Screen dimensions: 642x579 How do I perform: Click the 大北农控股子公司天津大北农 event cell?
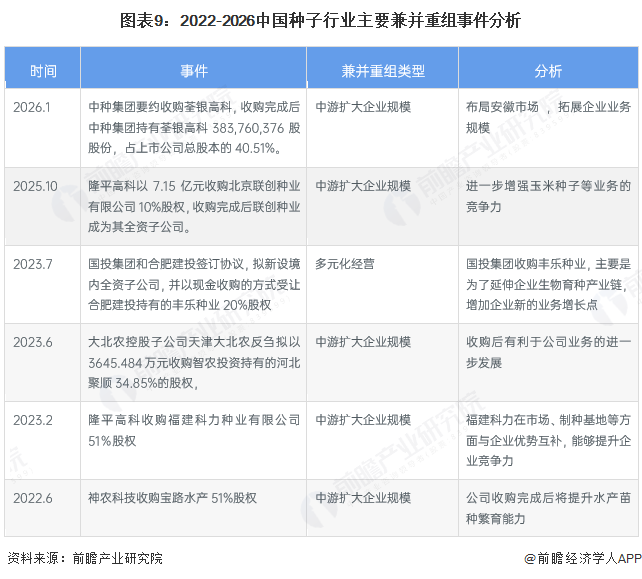[194, 362]
